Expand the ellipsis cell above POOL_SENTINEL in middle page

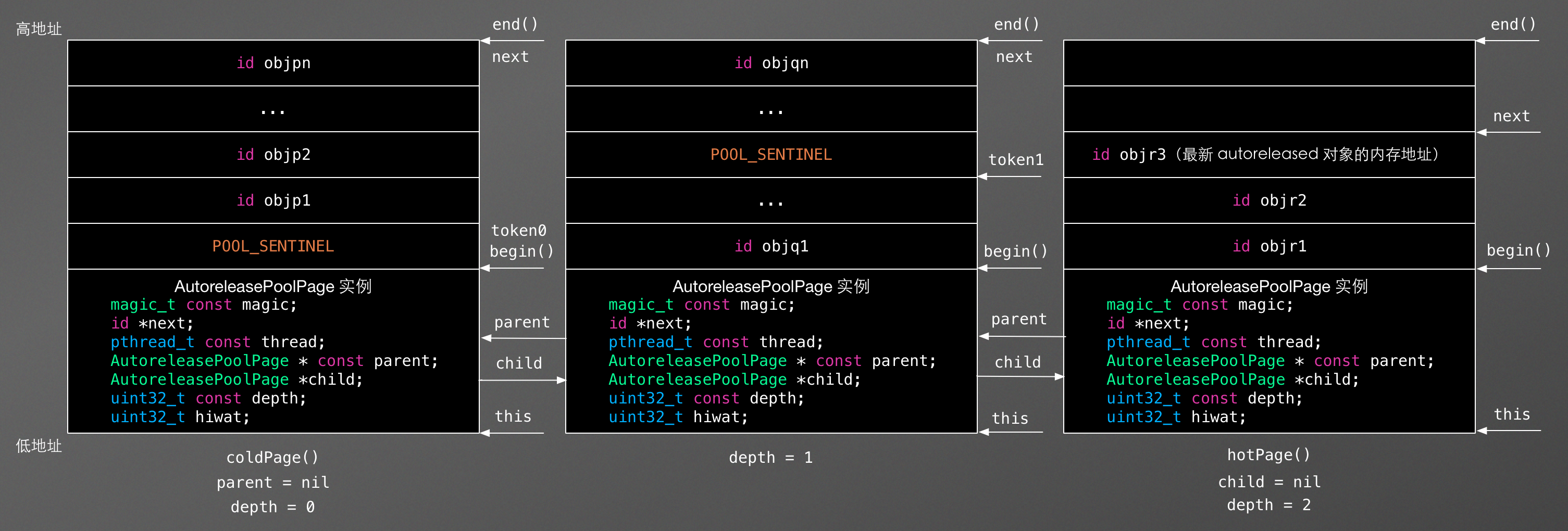tap(770, 109)
